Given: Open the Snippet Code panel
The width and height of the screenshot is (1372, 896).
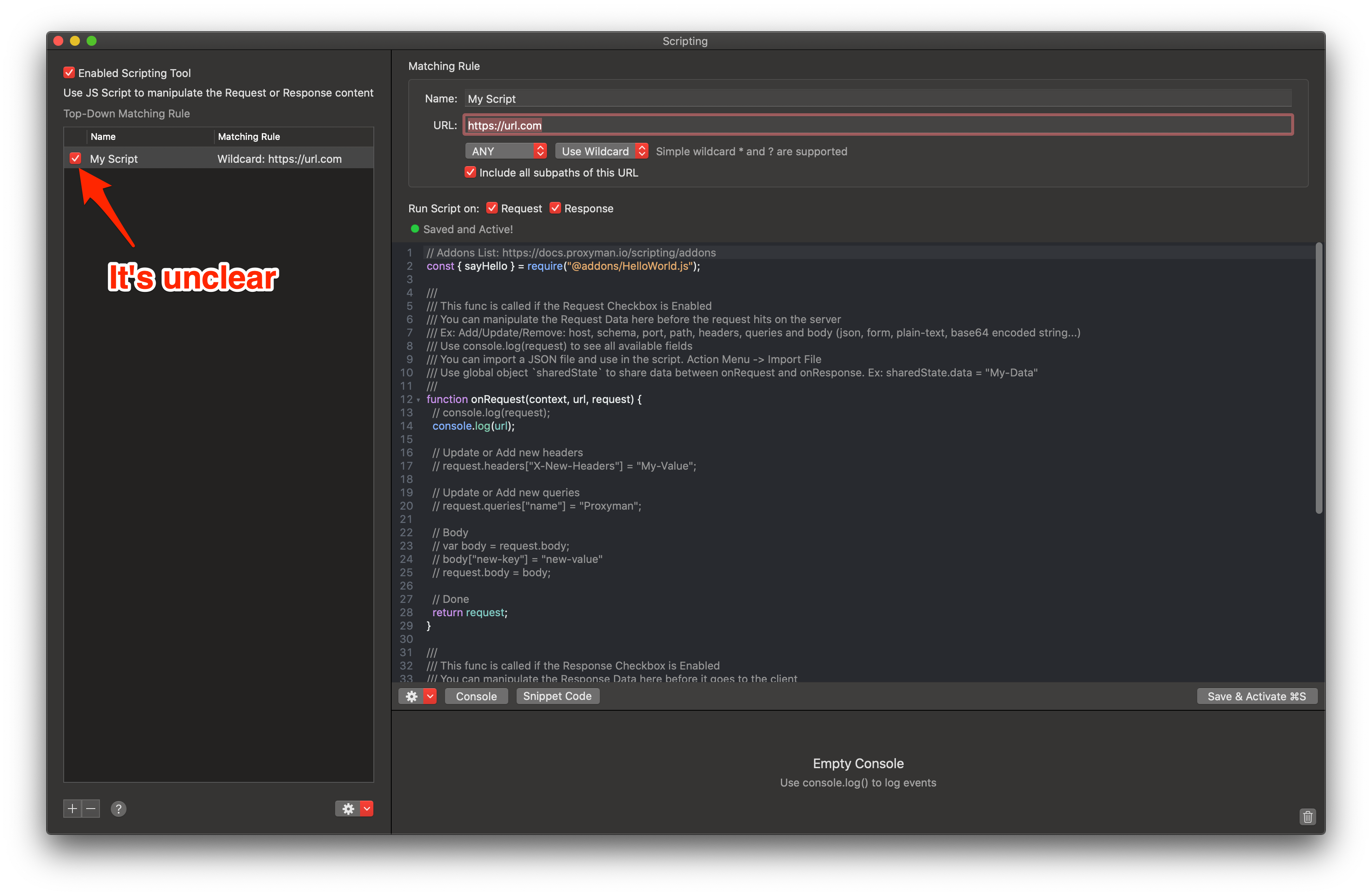Looking at the screenshot, I should [557, 696].
